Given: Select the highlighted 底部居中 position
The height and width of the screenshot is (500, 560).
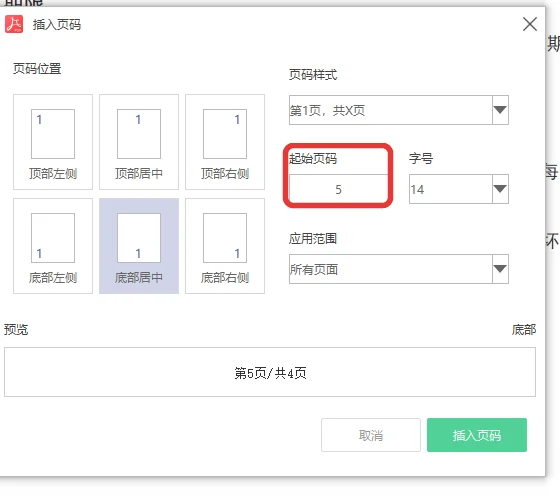Looking at the screenshot, I should 139,246.
